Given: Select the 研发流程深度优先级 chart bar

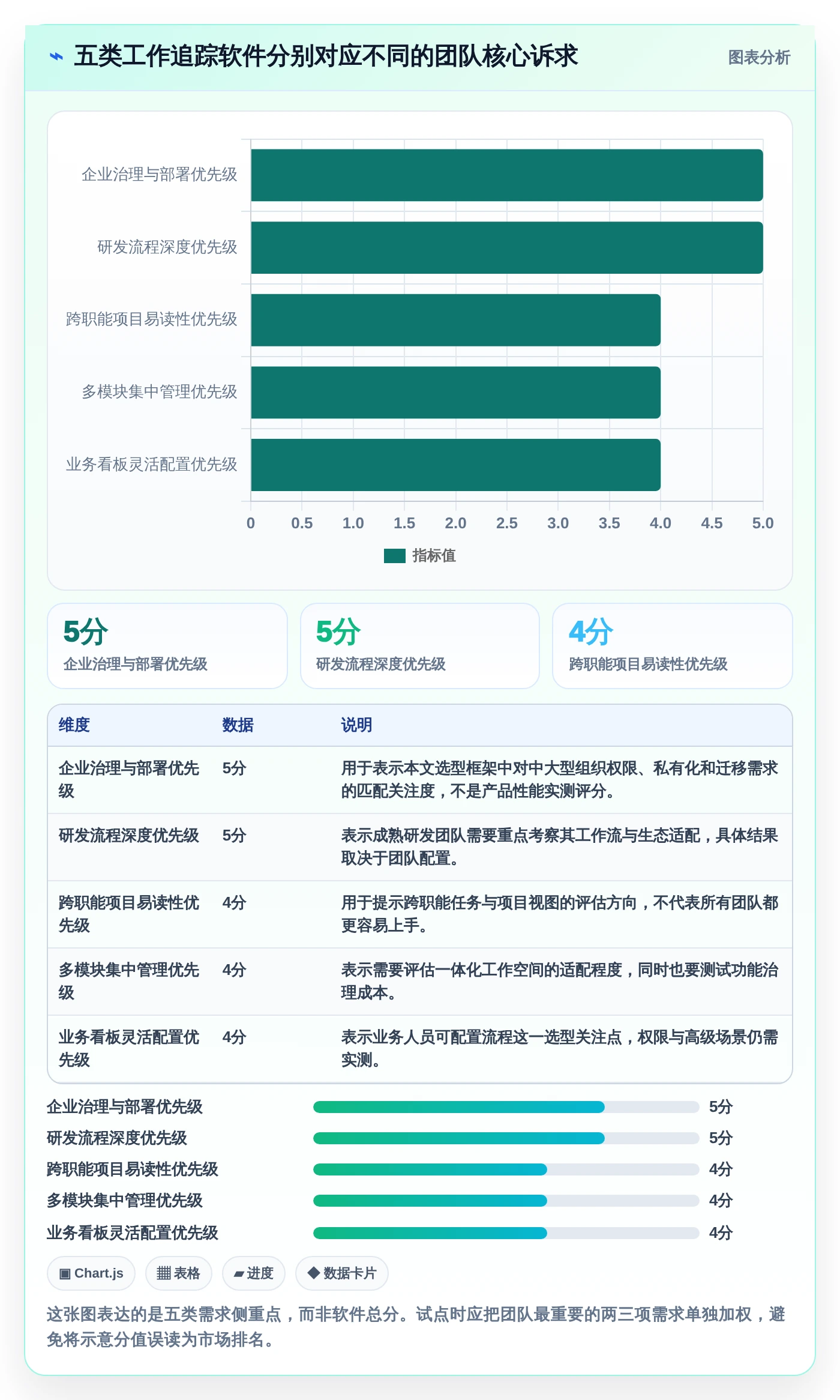Looking at the screenshot, I should [x=507, y=247].
